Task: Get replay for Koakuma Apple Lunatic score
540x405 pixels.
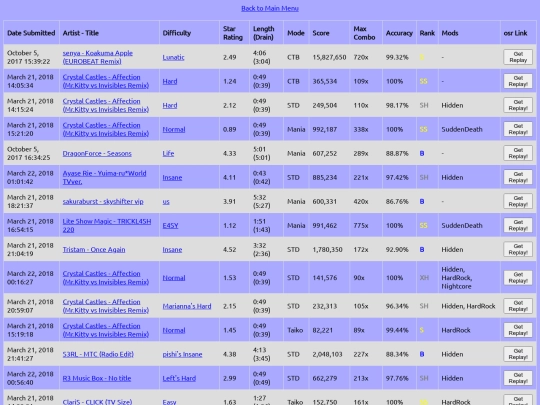Action: [518, 57]
